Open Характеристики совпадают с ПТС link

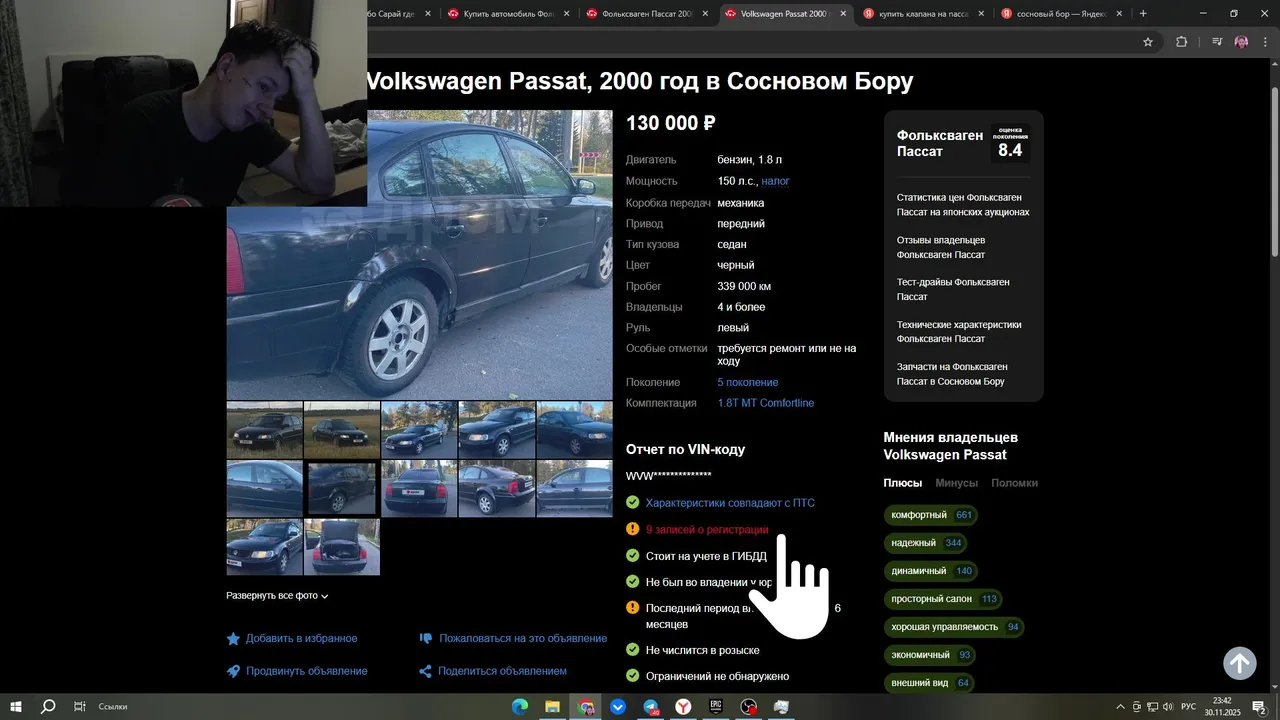730,503
